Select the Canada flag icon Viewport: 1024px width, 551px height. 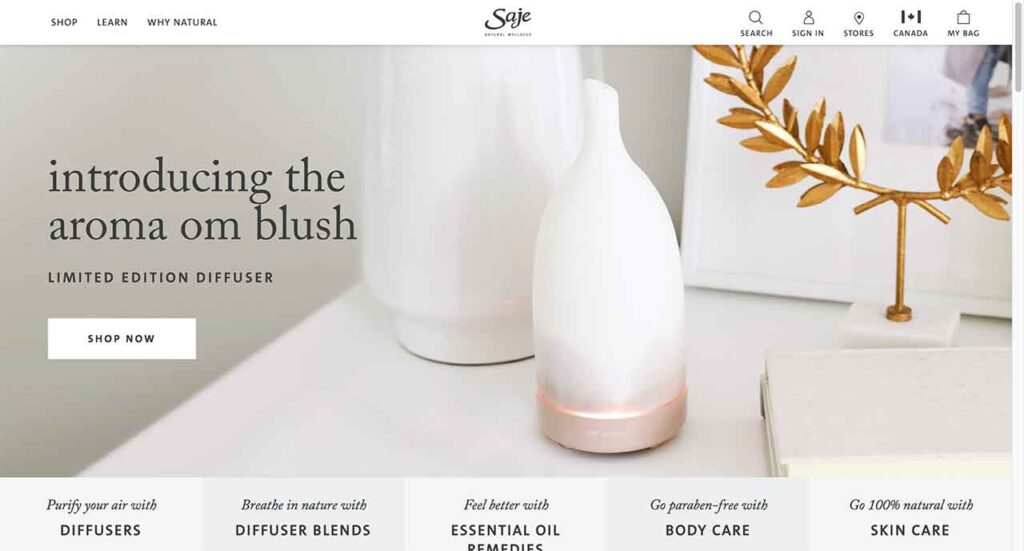[x=910, y=16]
